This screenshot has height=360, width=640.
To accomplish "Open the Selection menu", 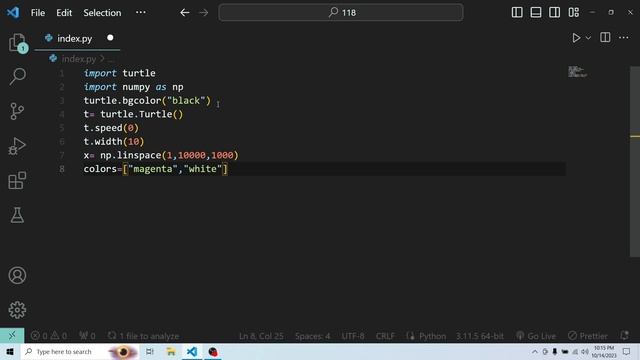I will point(102,13).
